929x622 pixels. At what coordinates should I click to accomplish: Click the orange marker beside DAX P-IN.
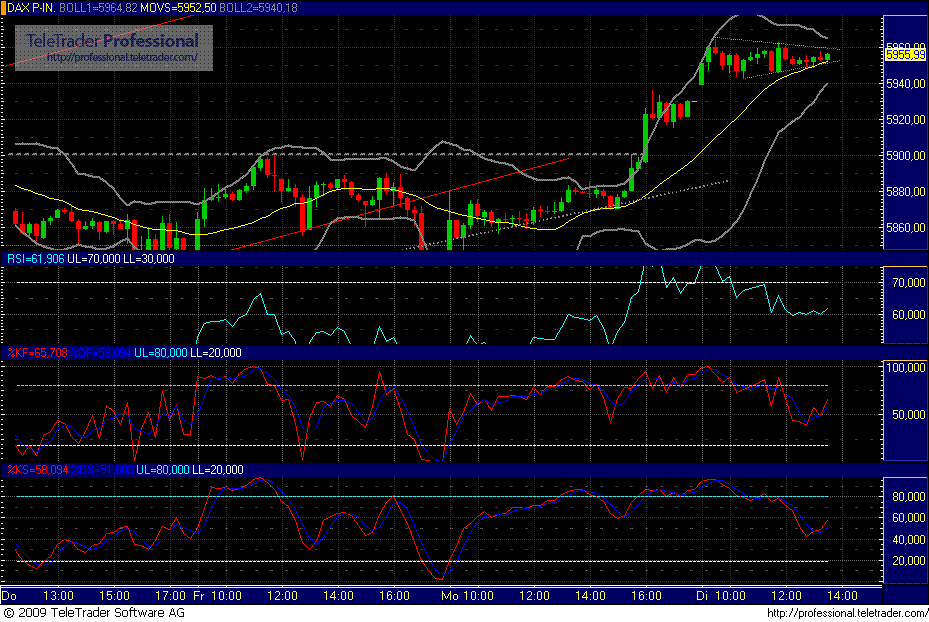(x=3, y=8)
